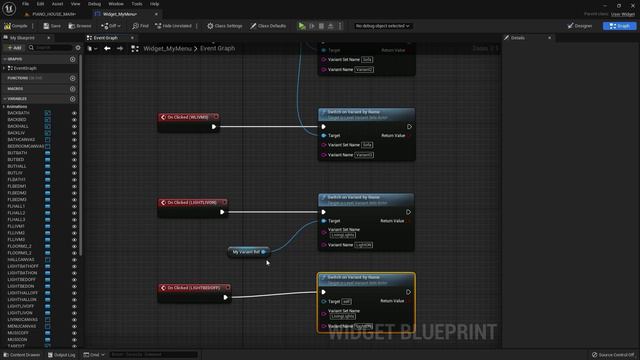The image size is (640, 360).
Task: Click the Stop simulation icon
Action: (321, 26)
